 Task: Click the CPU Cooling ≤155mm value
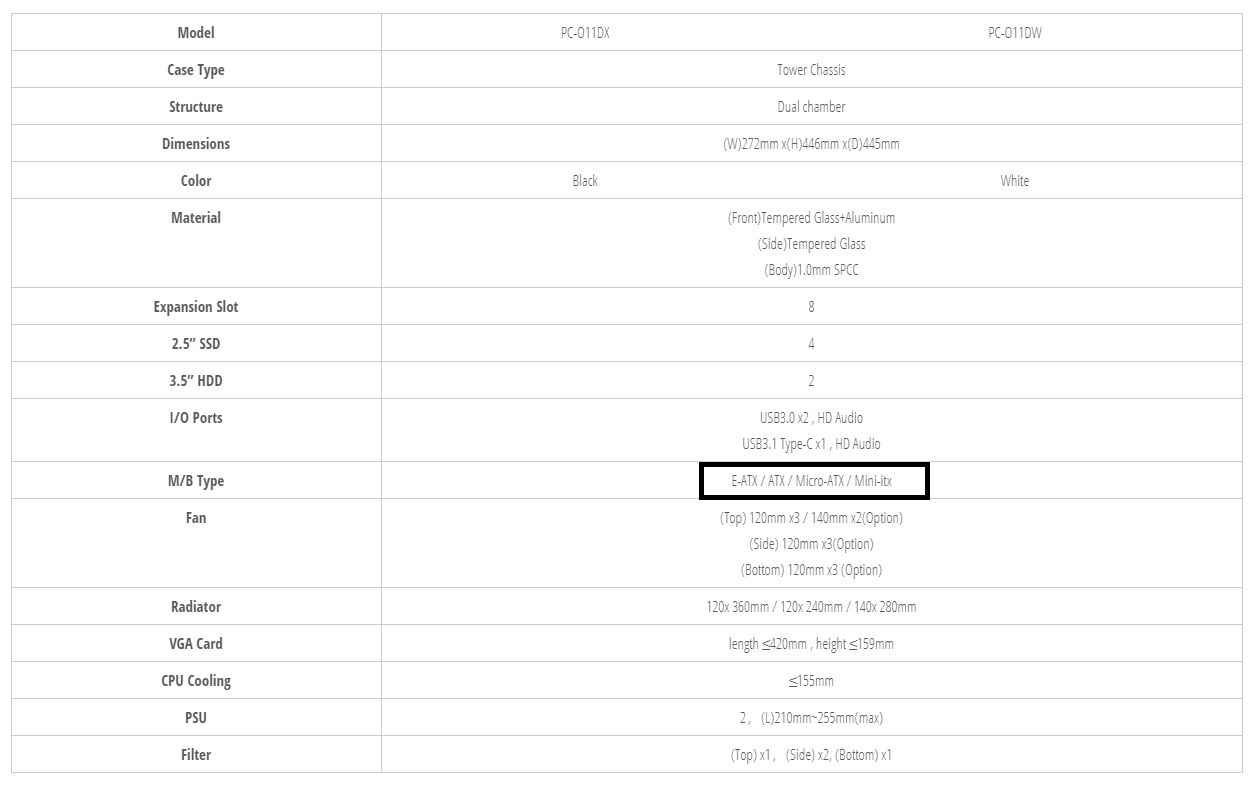[x=811, y=681]
